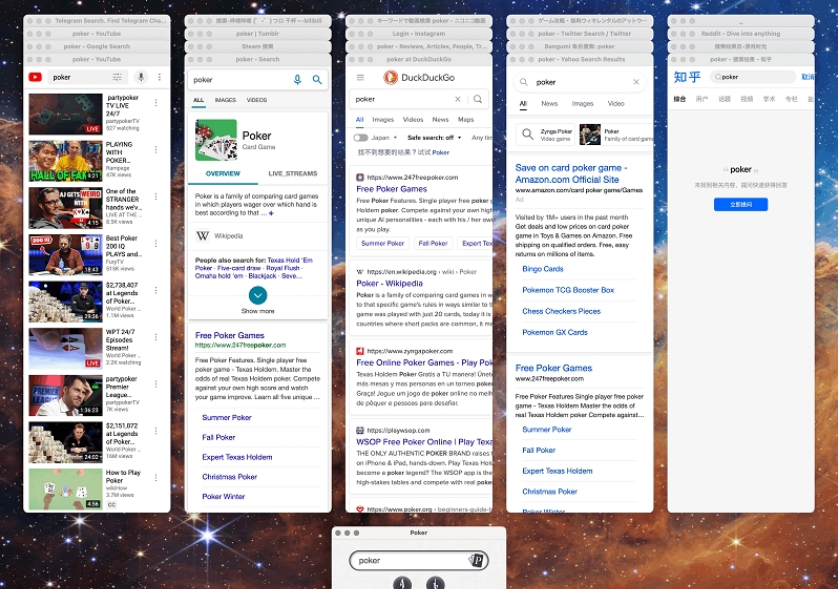The height and width of the screenshot is (589, 838).
Task: Click the Yahoo search magnifier icon
Action: pyautogui.click(x=524, y=82)
